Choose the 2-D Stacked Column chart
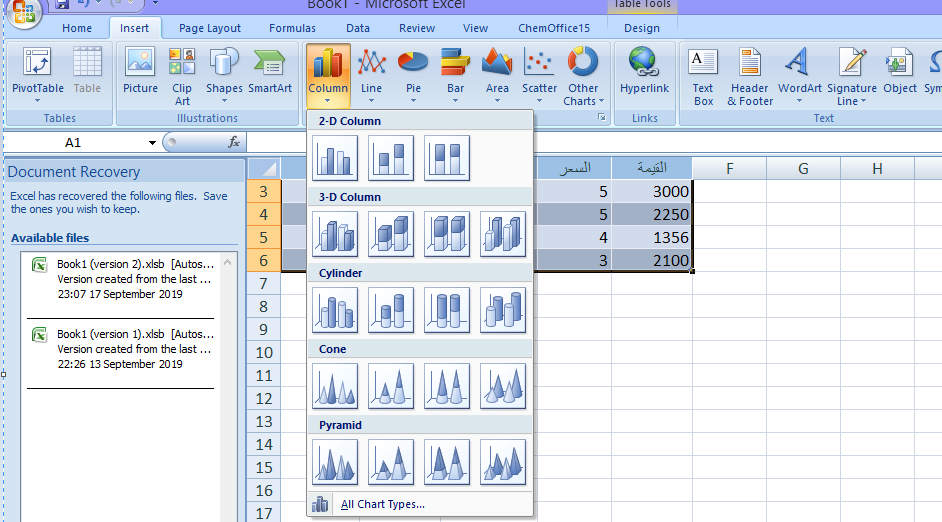This screenshot has width=942, height=522. coord(391,158)
